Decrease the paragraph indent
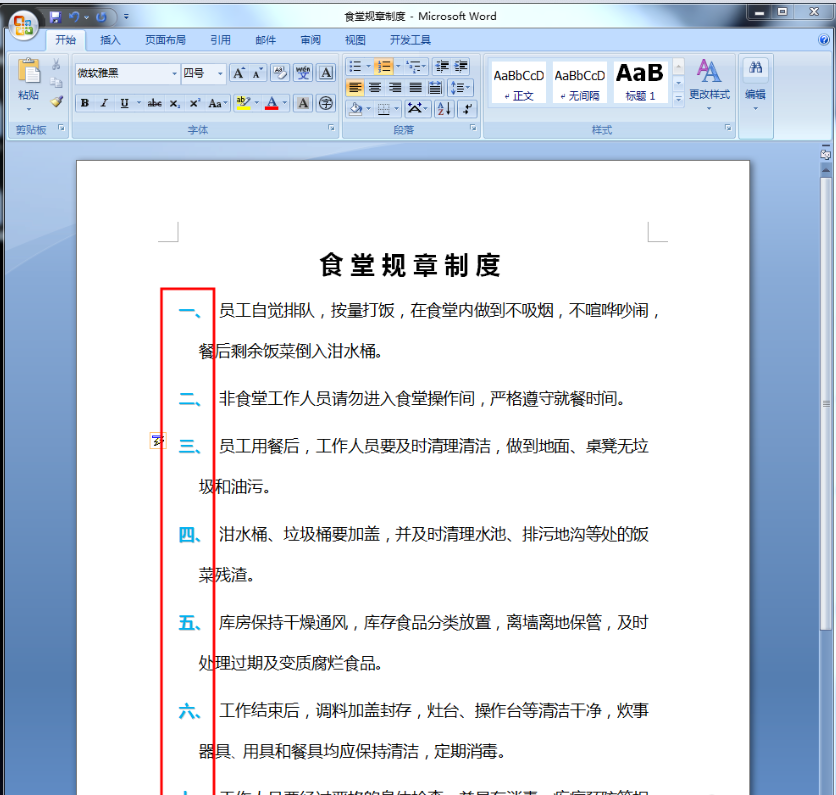 tap(442, 67)
